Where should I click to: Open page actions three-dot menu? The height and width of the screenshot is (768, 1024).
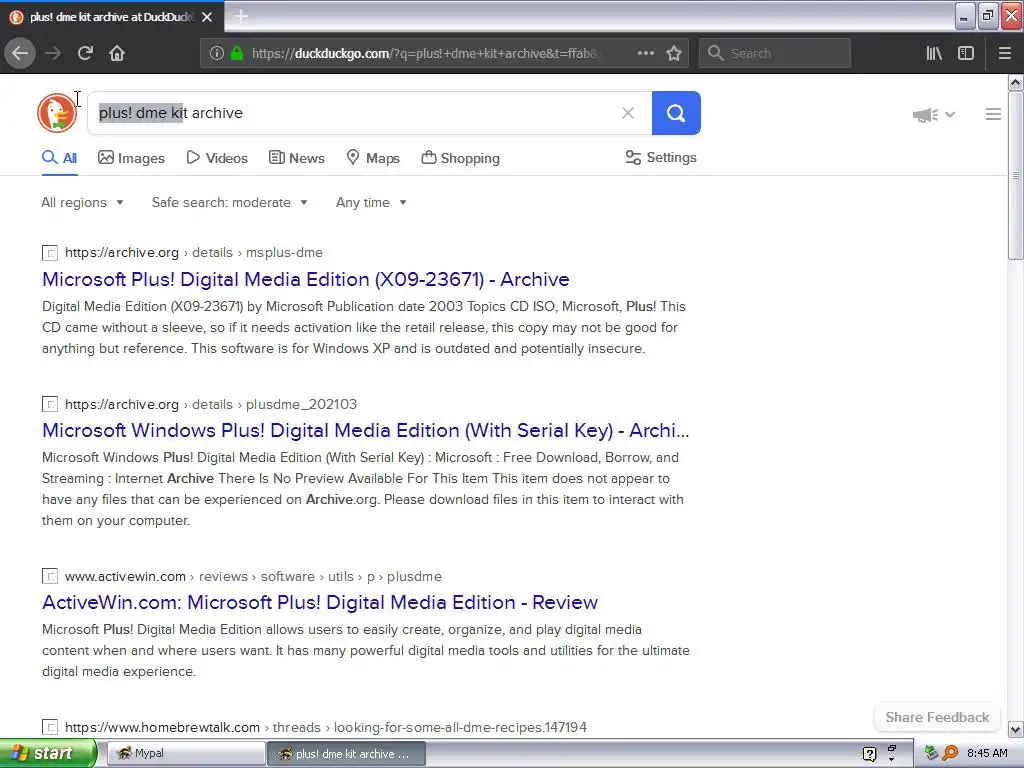tap(645, 54)
